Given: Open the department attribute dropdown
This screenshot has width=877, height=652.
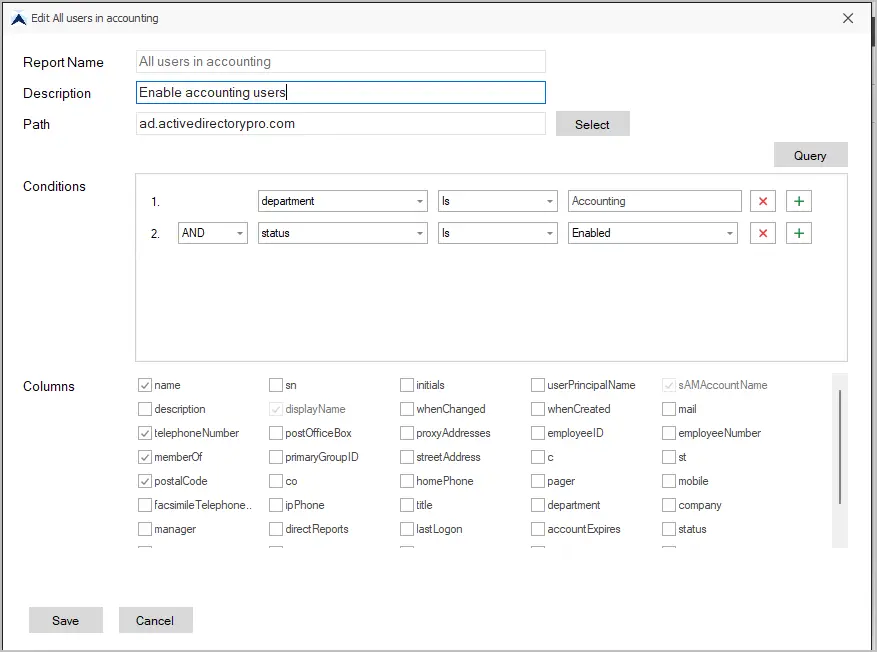Looking at the screenshot, I should (343, 201).
